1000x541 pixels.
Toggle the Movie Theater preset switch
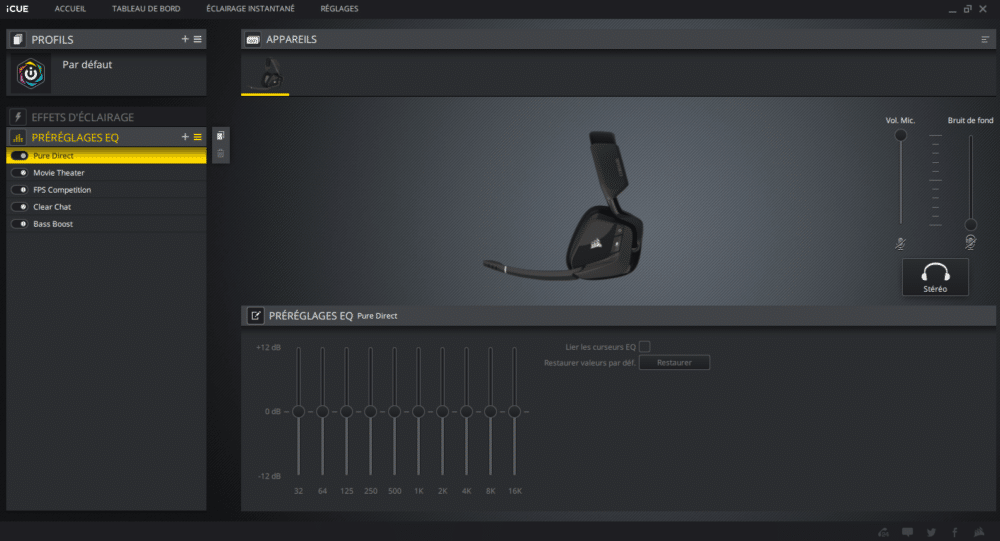[20, 173]
